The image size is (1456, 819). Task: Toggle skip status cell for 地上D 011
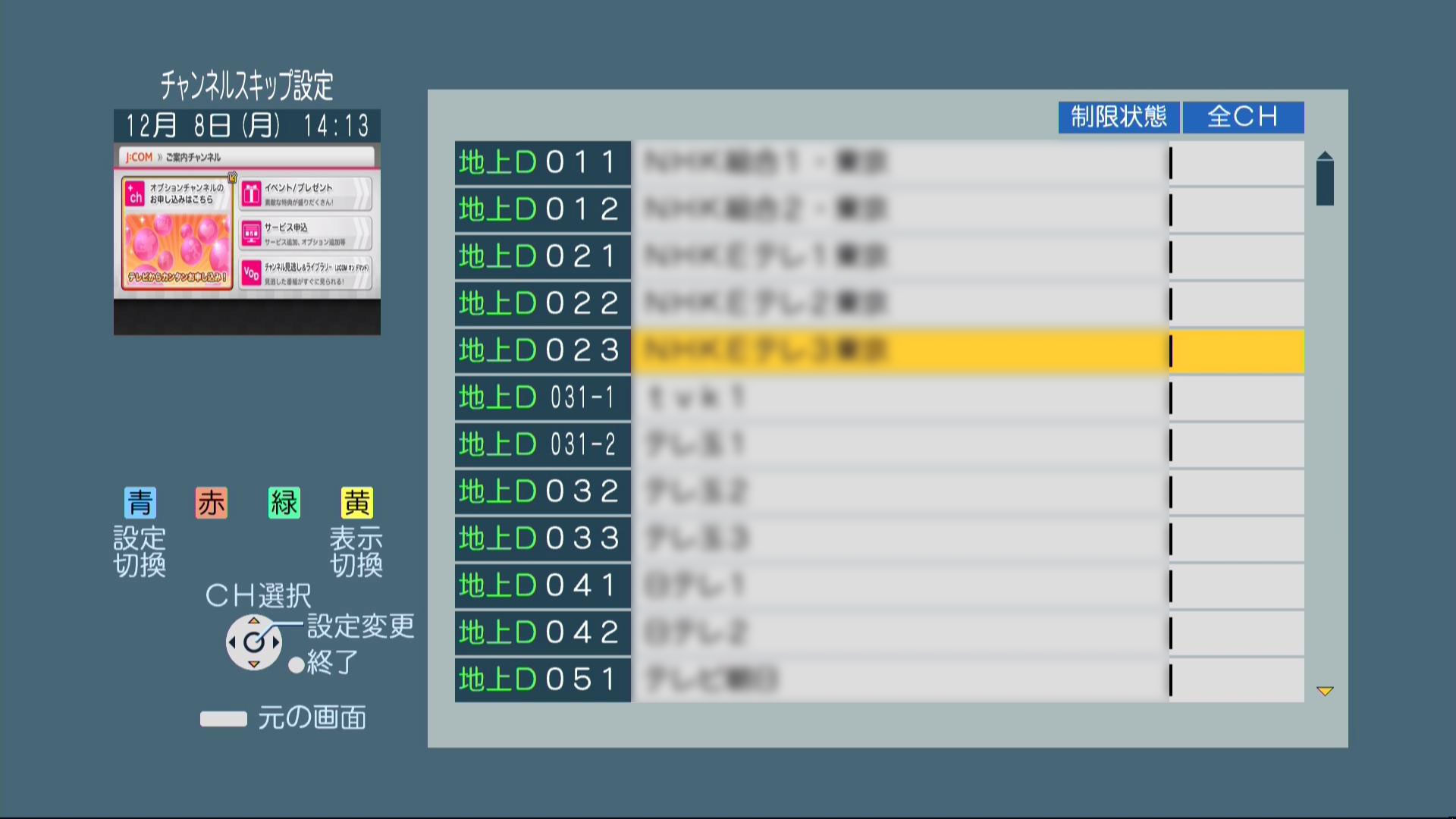coord(1237,163)
